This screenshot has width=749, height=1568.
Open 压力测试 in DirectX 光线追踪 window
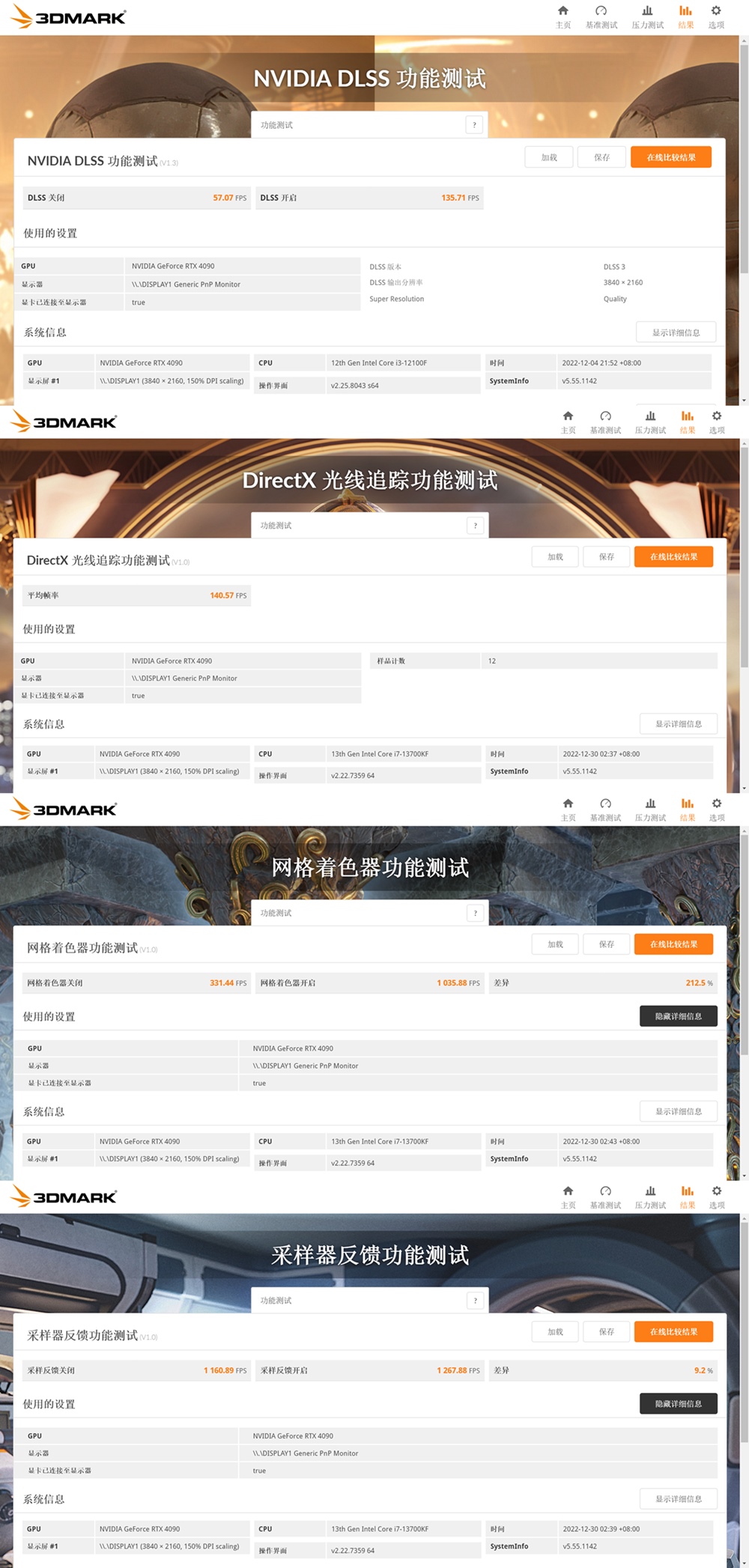[650, 422]
